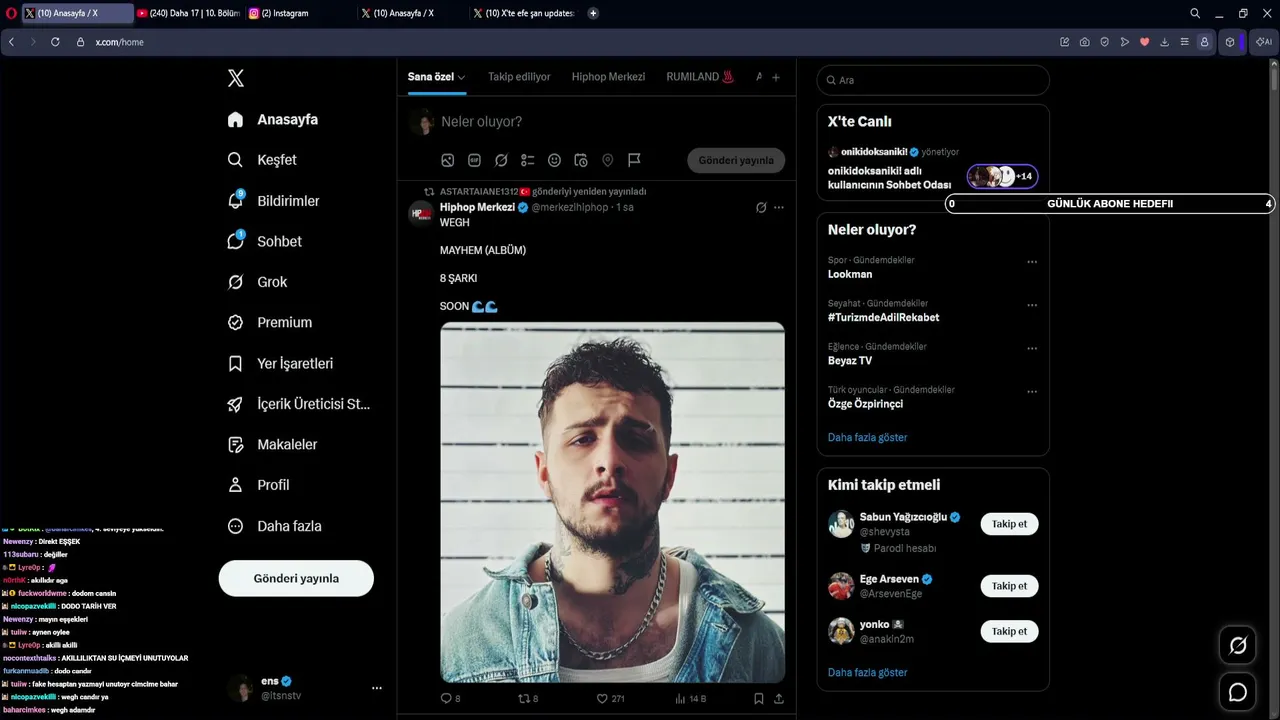The width and height of the screenshot is (1280, 720).
Task: Open the emoji picker in the composer
Action: pos(554,160)
